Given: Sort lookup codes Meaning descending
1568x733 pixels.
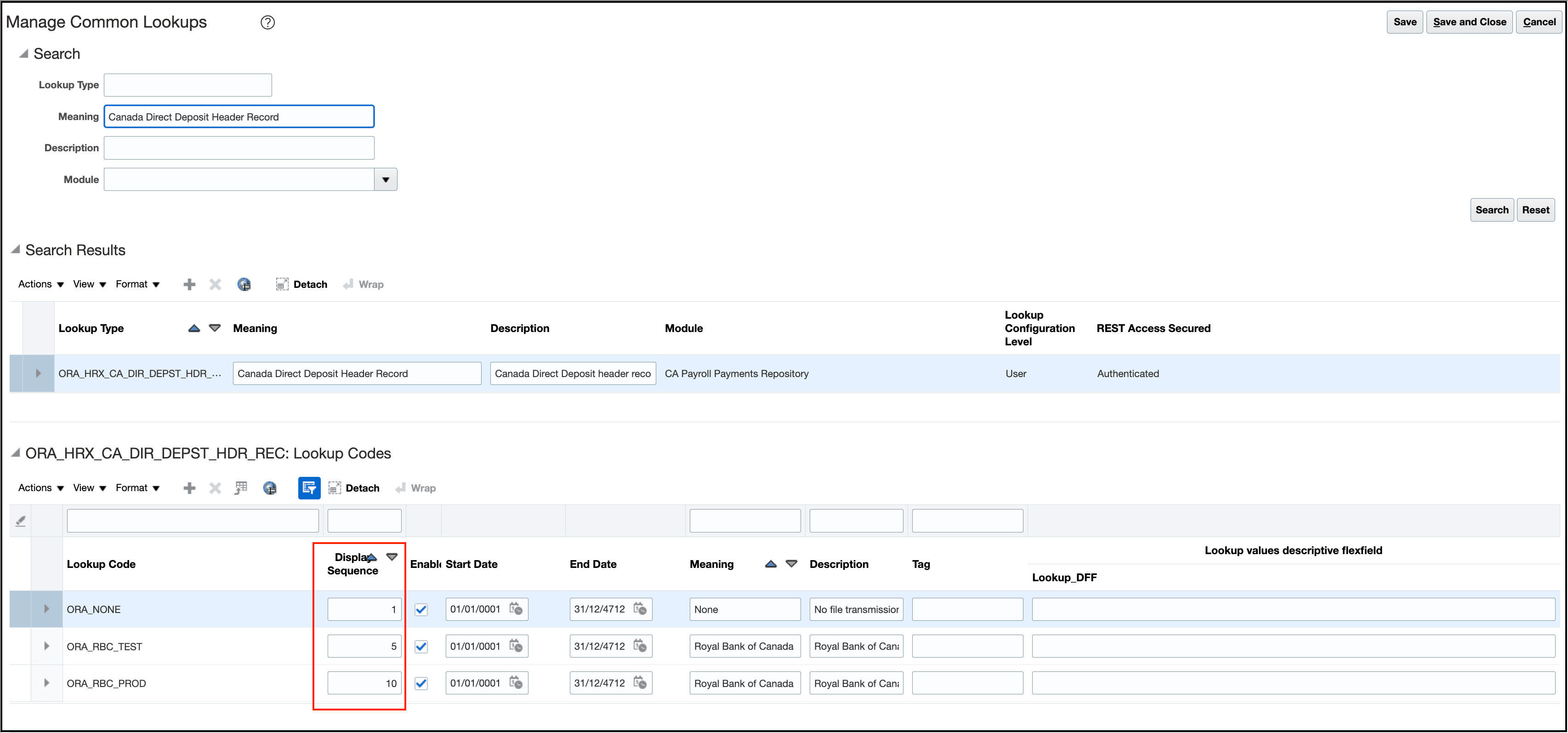Looking at the screenshot, I should tap(791, 564).
